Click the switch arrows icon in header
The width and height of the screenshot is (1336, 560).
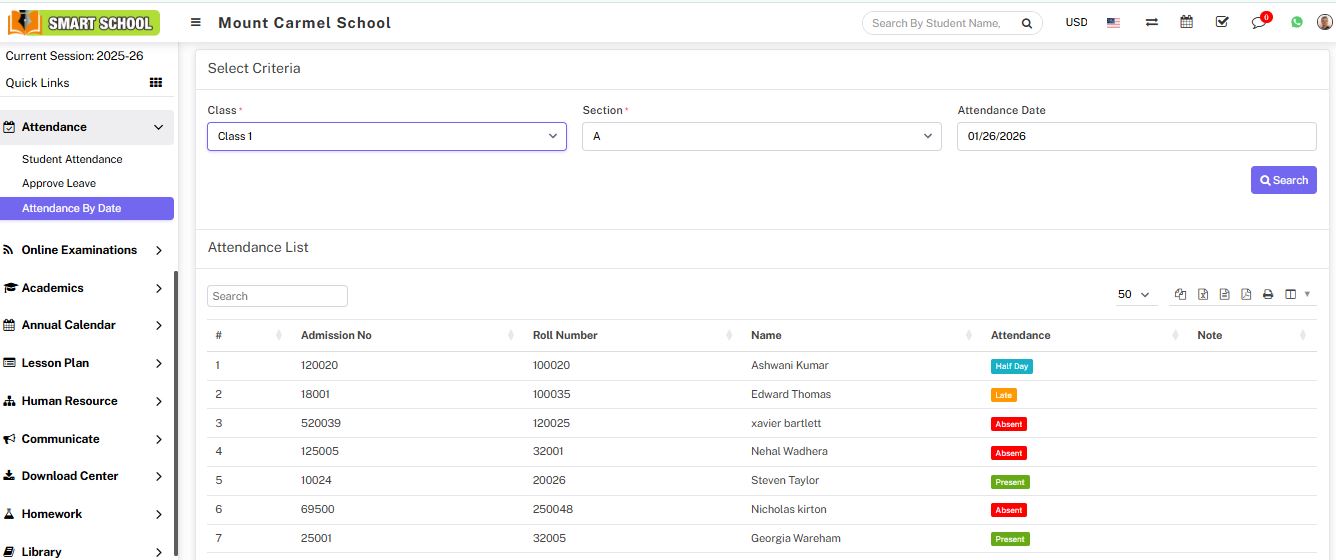tap(1152, 22)
